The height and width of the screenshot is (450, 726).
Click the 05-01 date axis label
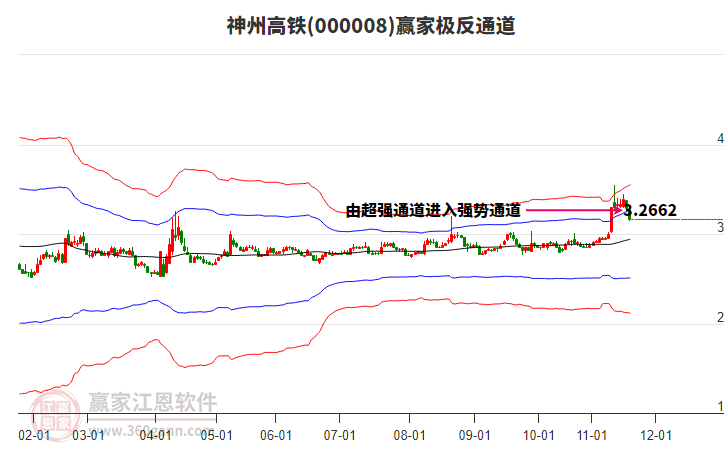click(x=216, y=436)
